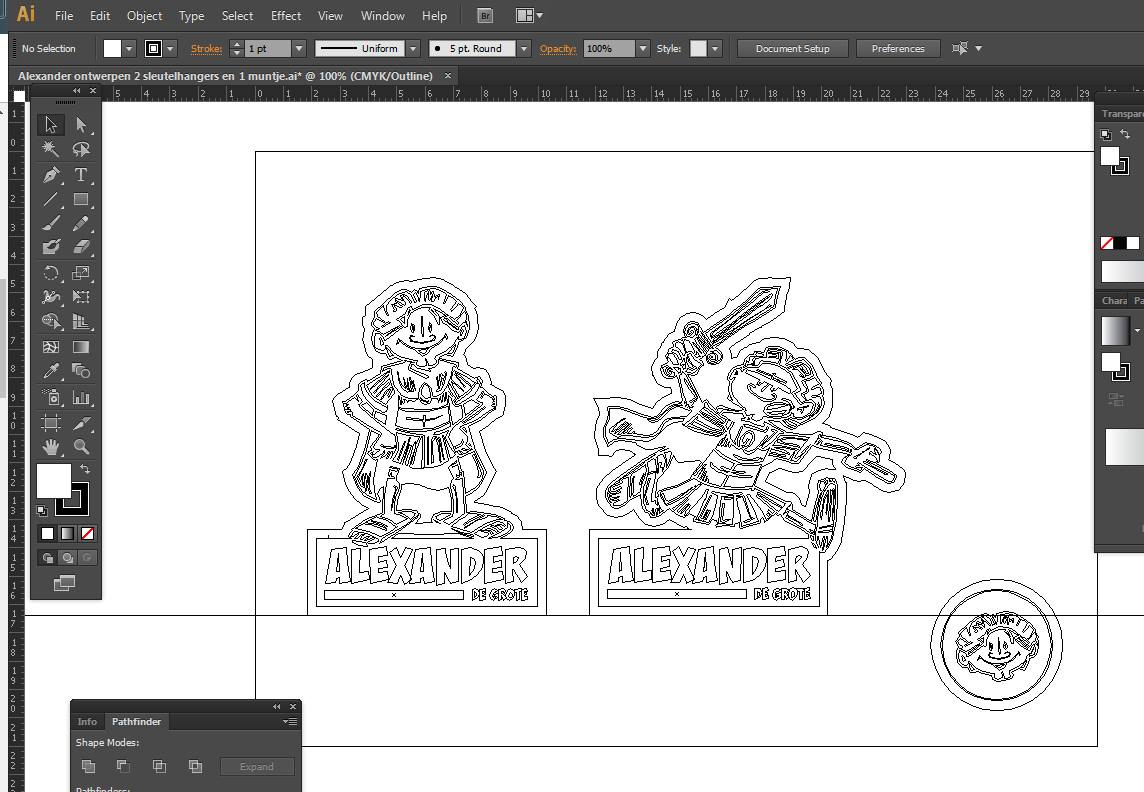Select the Zoom magnifier tool
The image size is (1144, 792).
[x=81, y=447]
